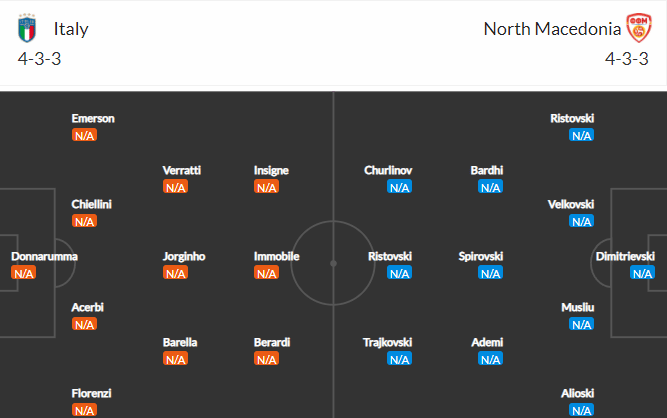Select Insigne in Italy's attack

[271, 171]
